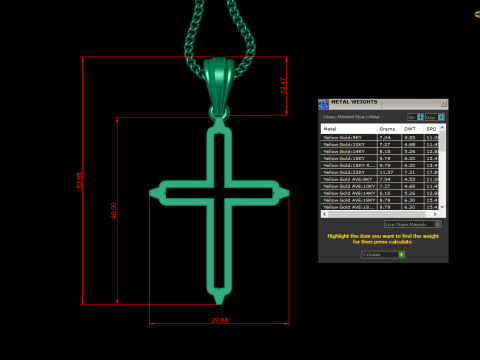This screenshot has height=360, width=480.
Task: Select the 29.84 width dimension label
Action: (219, 320)
